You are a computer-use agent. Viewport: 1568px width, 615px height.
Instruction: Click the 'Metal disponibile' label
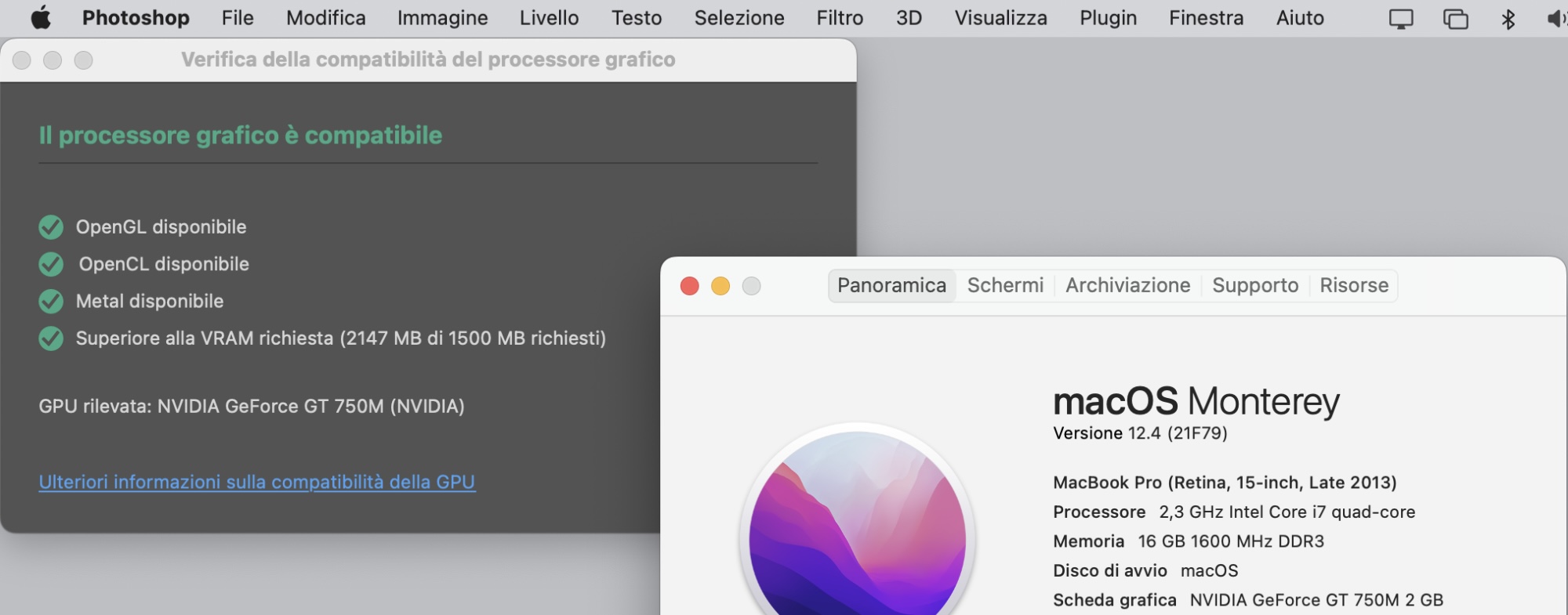[x=149, y=301]
